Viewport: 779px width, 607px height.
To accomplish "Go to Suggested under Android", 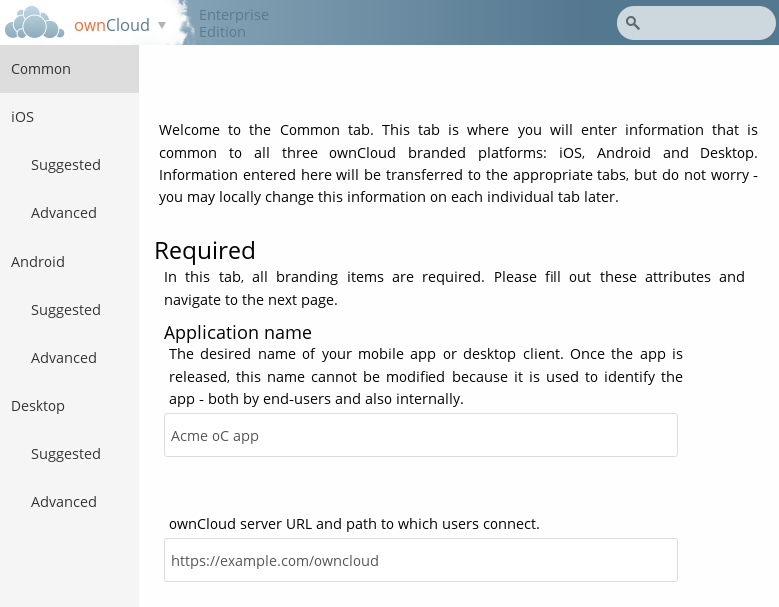I will pos(66,310).
